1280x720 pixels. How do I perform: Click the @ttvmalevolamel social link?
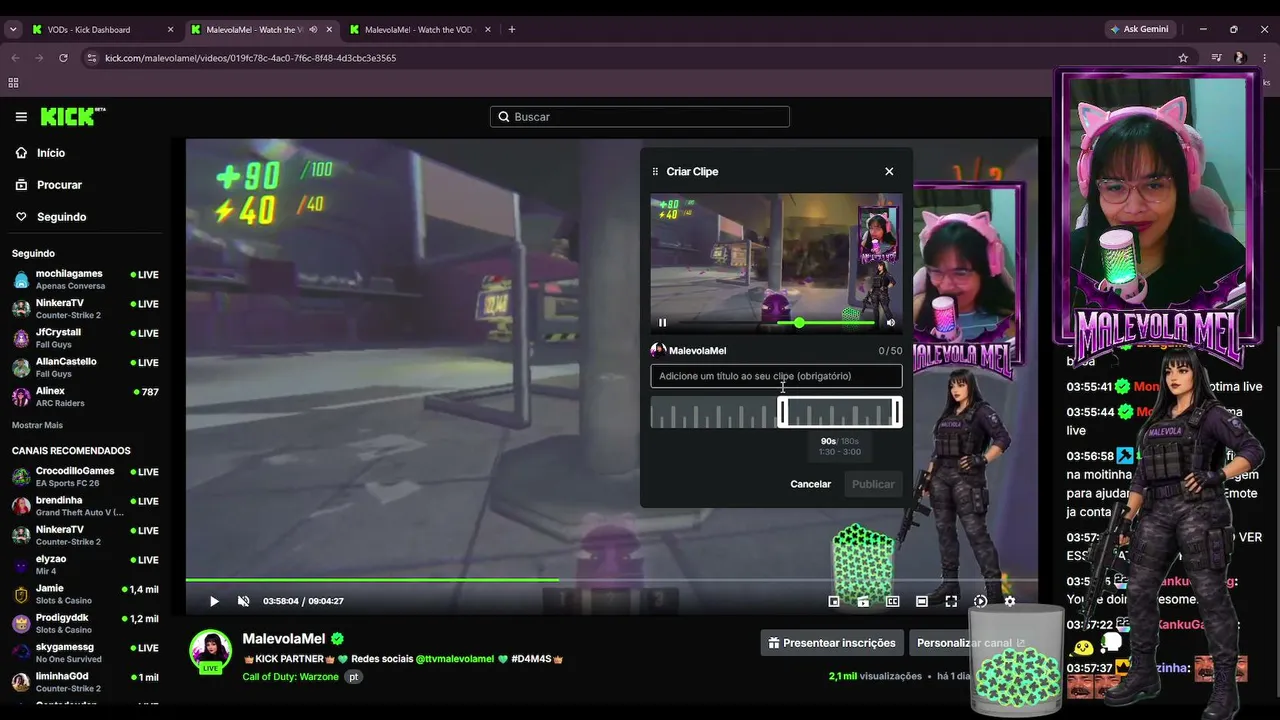[455, 659]
